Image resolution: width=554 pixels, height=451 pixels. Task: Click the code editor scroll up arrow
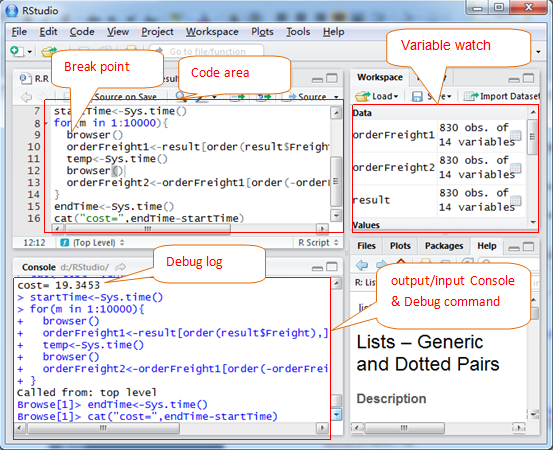[336, 113]
